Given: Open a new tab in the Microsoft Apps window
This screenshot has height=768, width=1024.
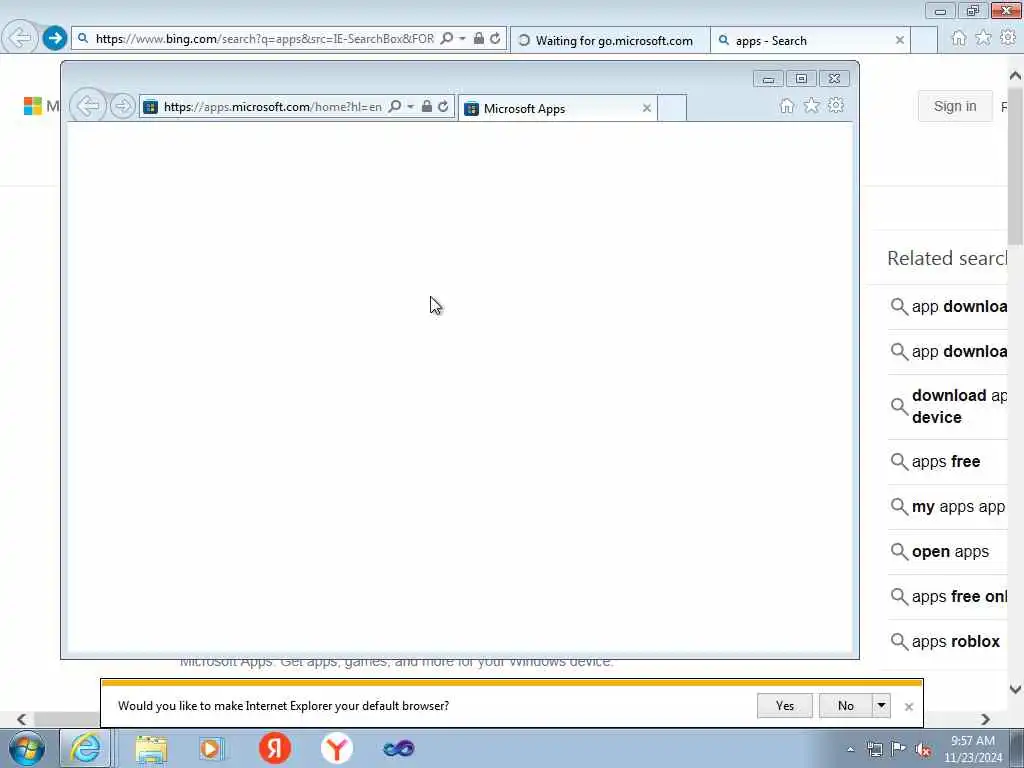Looking at the screenshot, I should click(672, 108).
